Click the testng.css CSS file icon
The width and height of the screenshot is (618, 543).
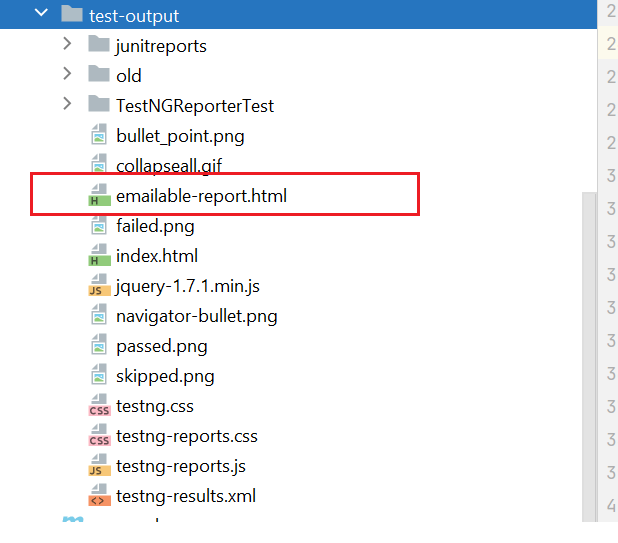99,405
